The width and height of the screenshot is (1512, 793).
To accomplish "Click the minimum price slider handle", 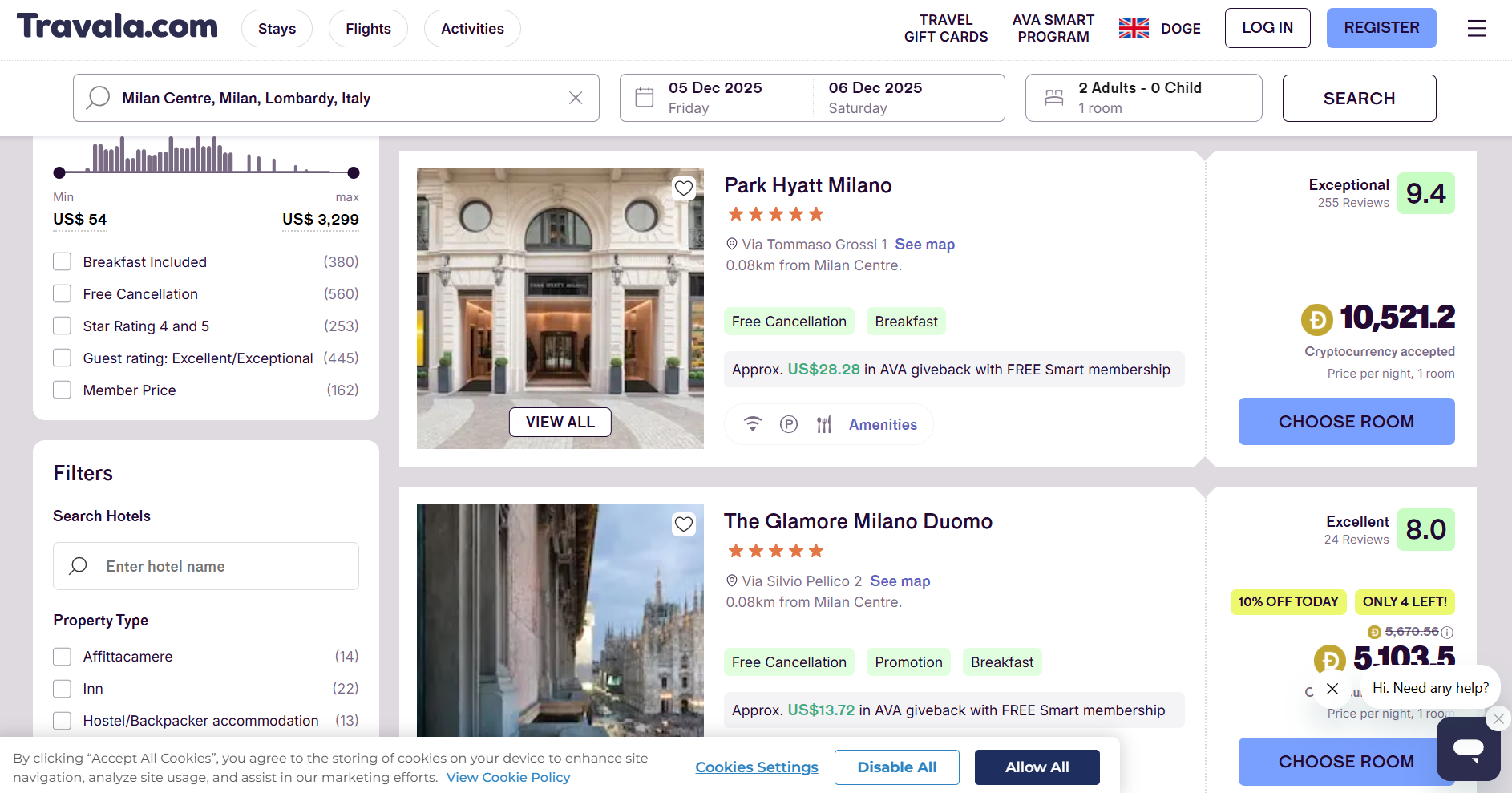I will (x=59, y=172).
